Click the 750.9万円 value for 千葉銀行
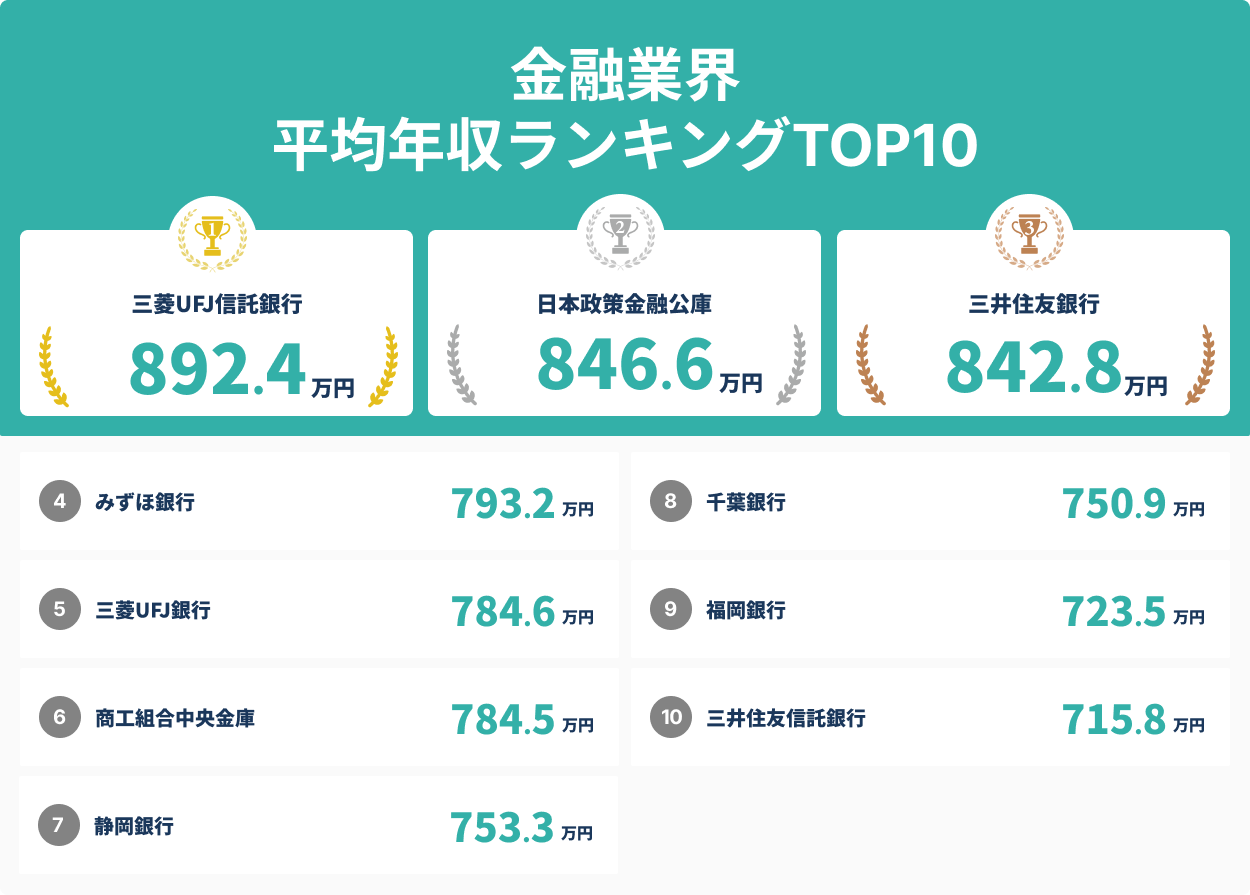 click(x=1133, y=504)
